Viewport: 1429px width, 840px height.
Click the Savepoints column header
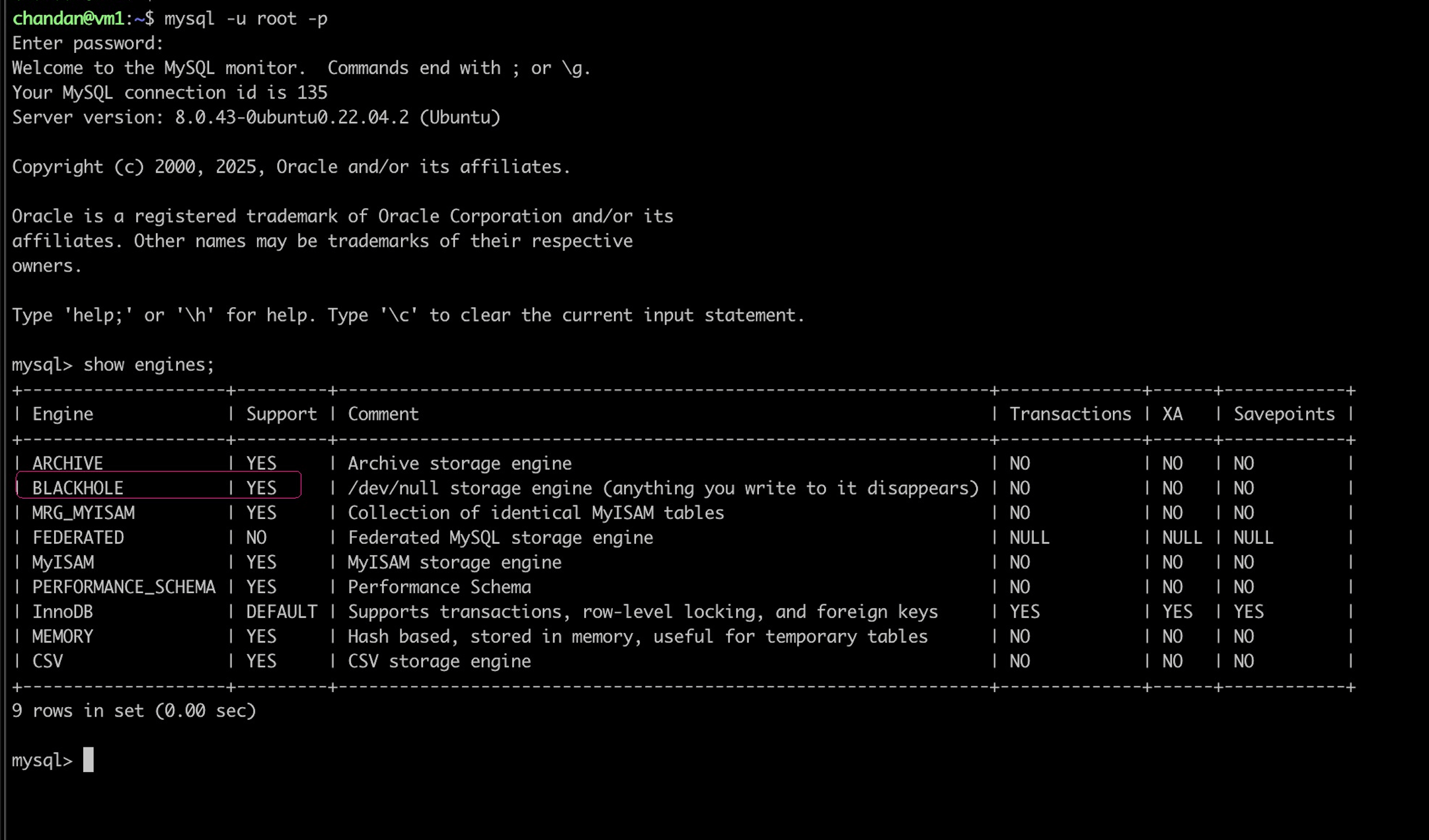click(1284, 414)
